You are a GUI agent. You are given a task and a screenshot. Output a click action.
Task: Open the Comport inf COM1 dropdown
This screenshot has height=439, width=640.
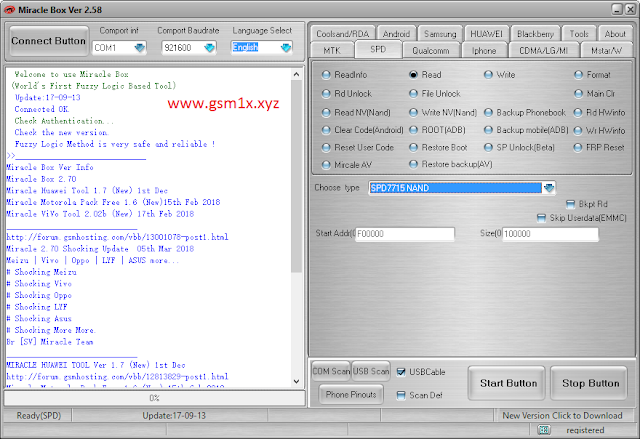pos(140,48)
